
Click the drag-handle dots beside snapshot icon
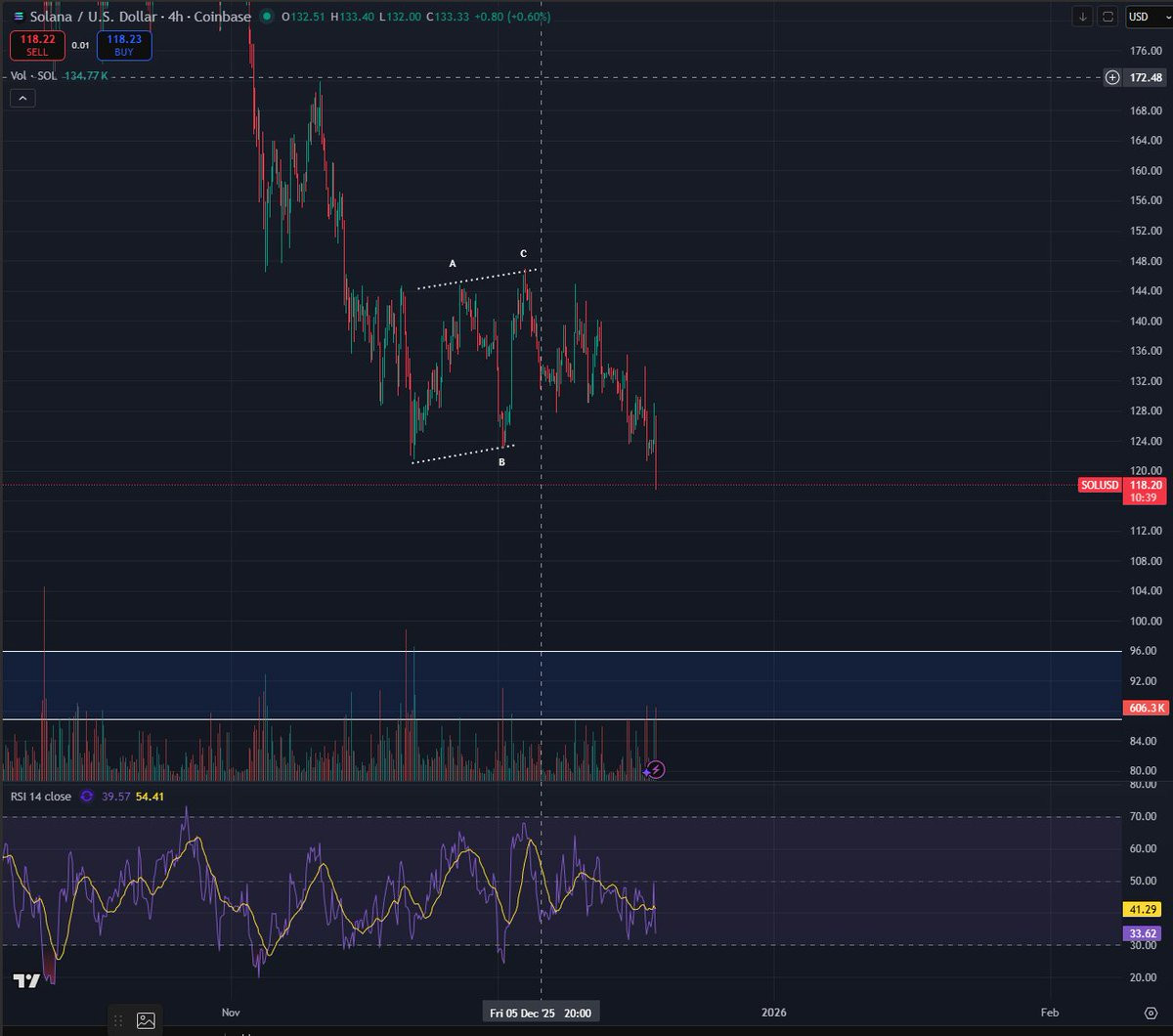118,1020
